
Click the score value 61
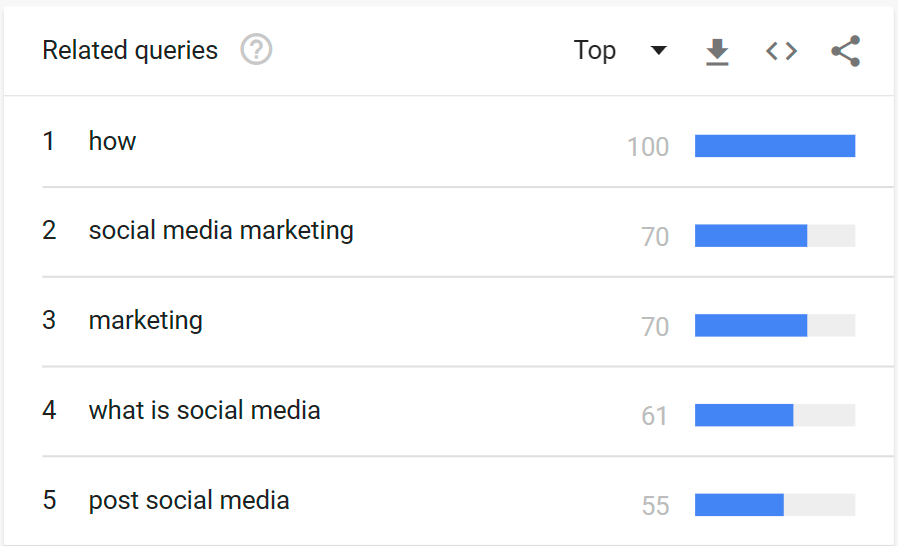click(655, 416)
